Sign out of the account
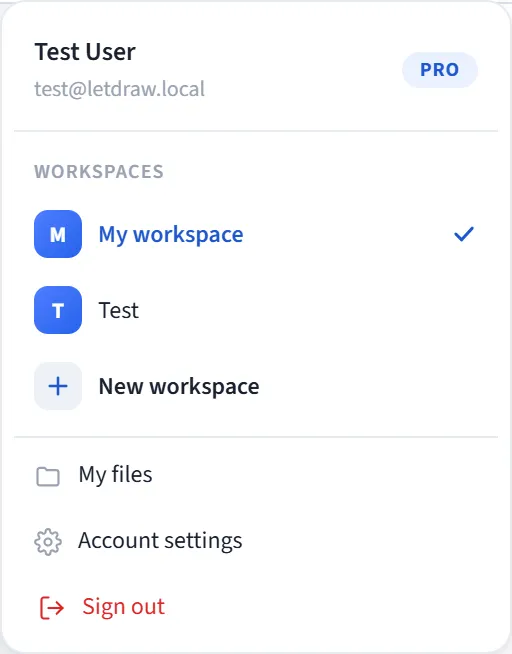This screenshot has width=512, height=654. [x=256, y=607]
